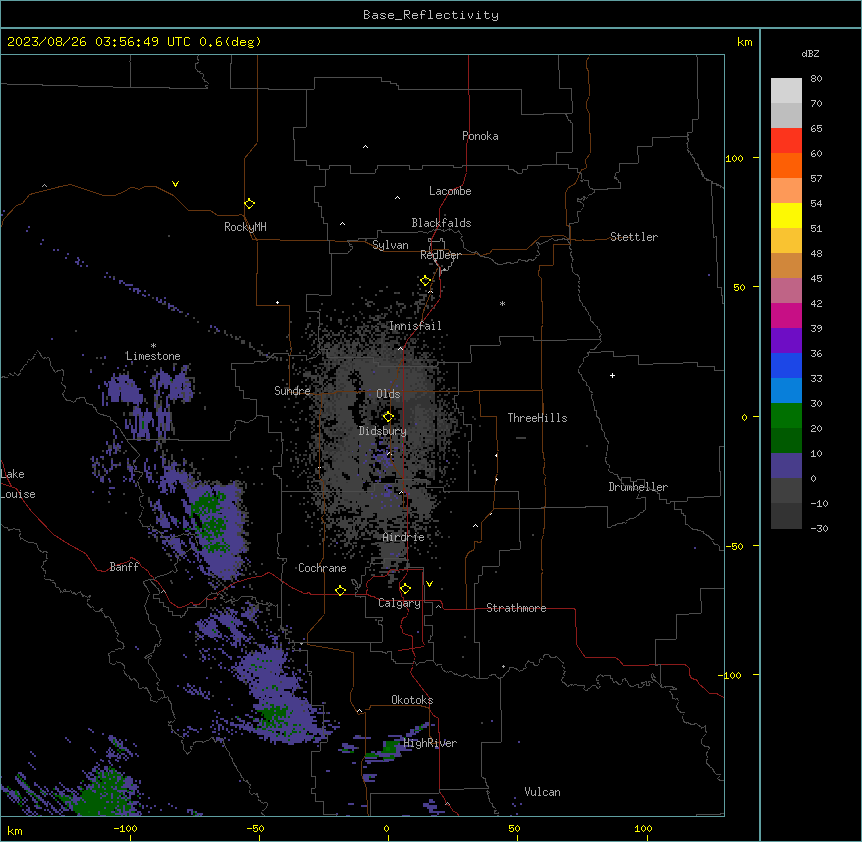Click the white asterisk marker east of Innisfail
Image resolution: width=862 pixels, height=842 pixels.
pyautogui.click(x=502, y=303)
